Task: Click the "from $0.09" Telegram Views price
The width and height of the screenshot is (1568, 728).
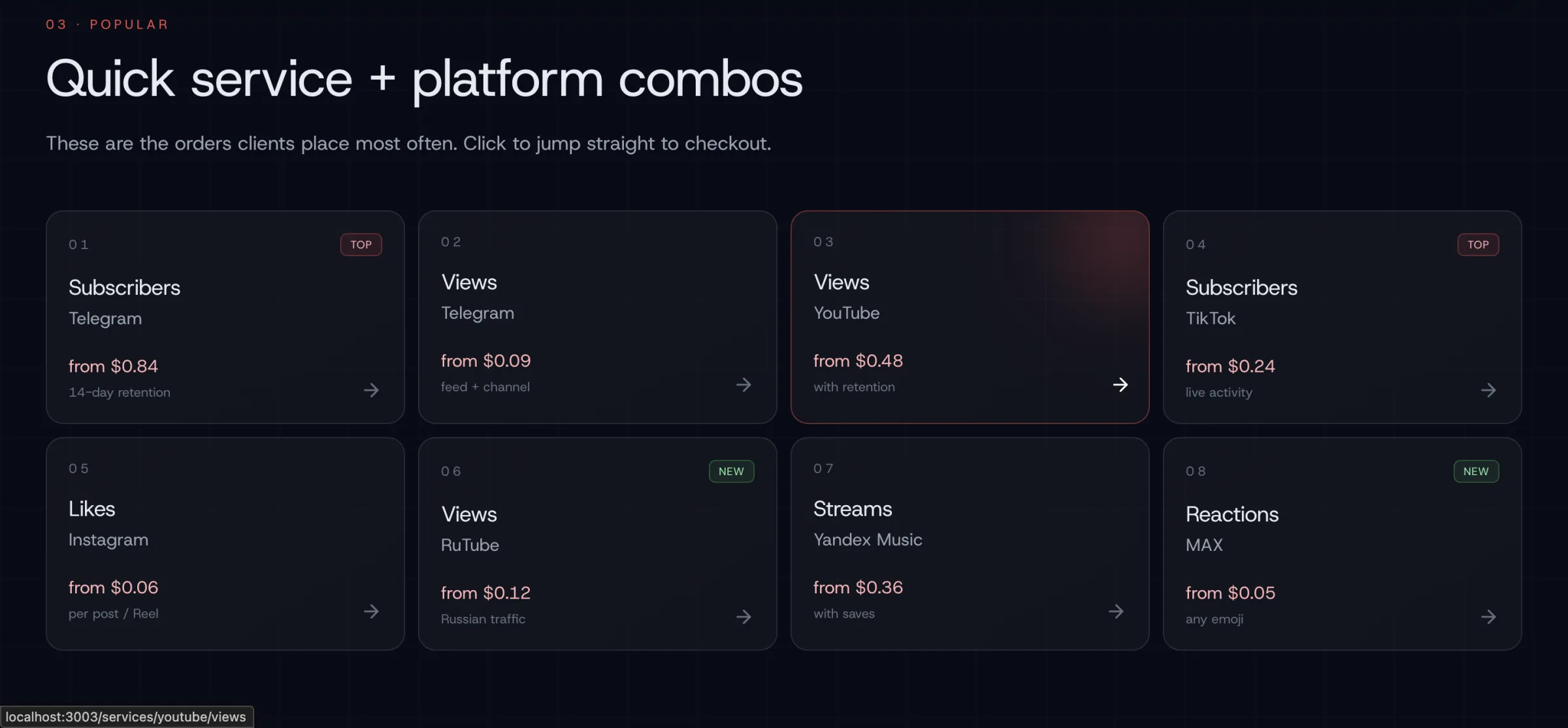Action: (x=485, y=361)
